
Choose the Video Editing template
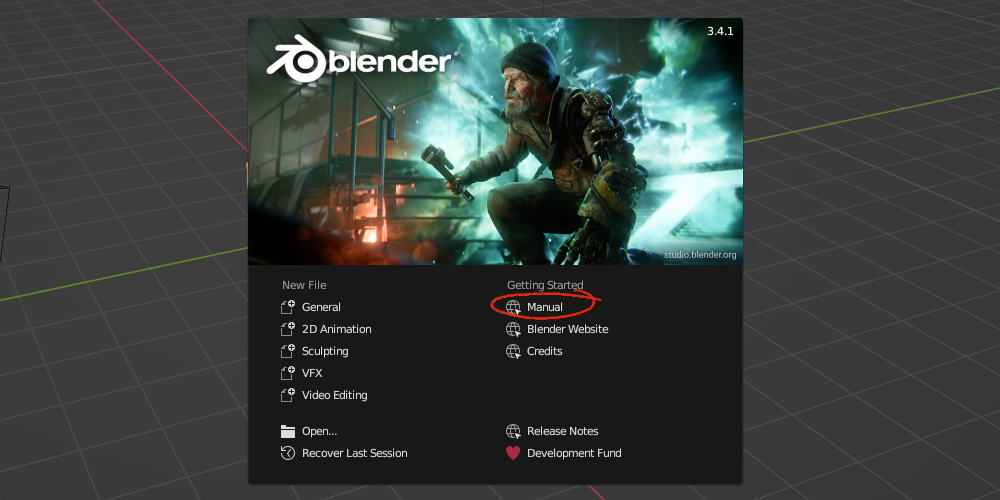(335, 395)
